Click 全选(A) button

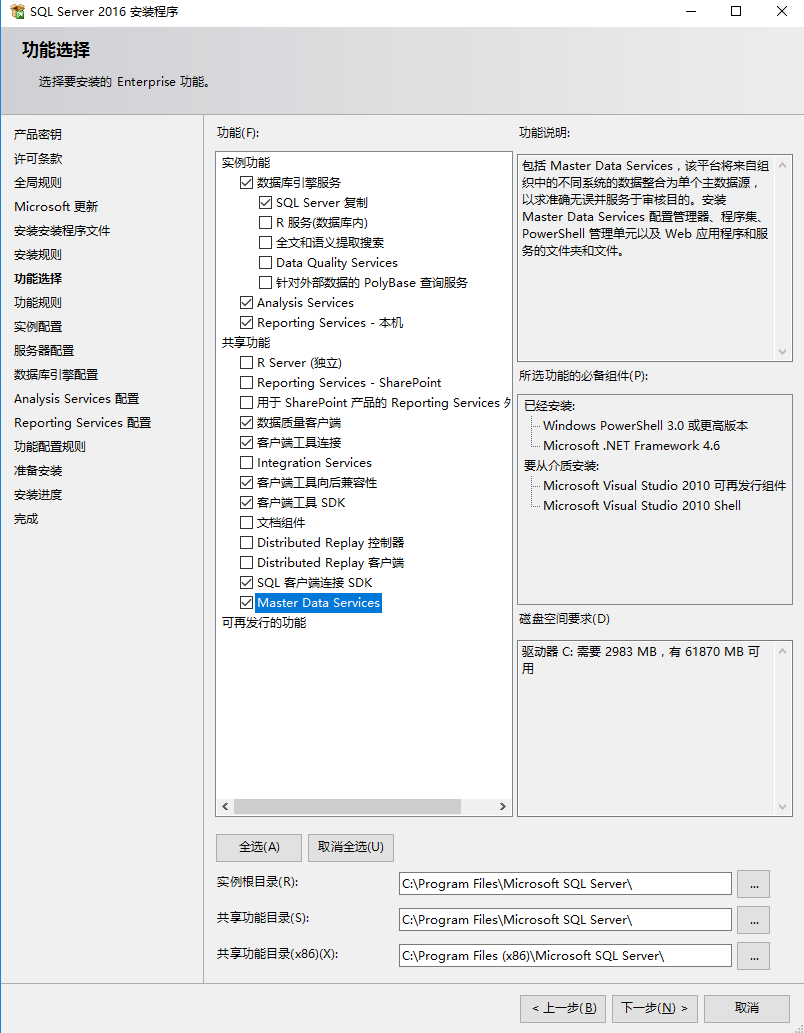[259, 847]
